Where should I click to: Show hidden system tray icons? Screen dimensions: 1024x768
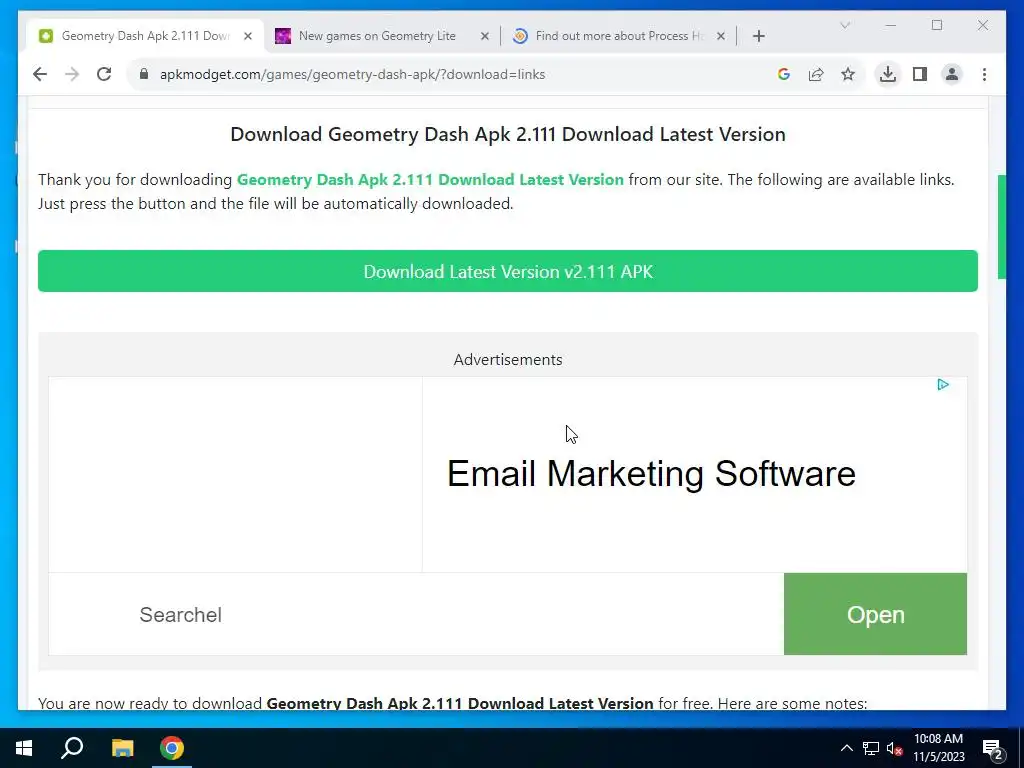click(x=846, y=748)
